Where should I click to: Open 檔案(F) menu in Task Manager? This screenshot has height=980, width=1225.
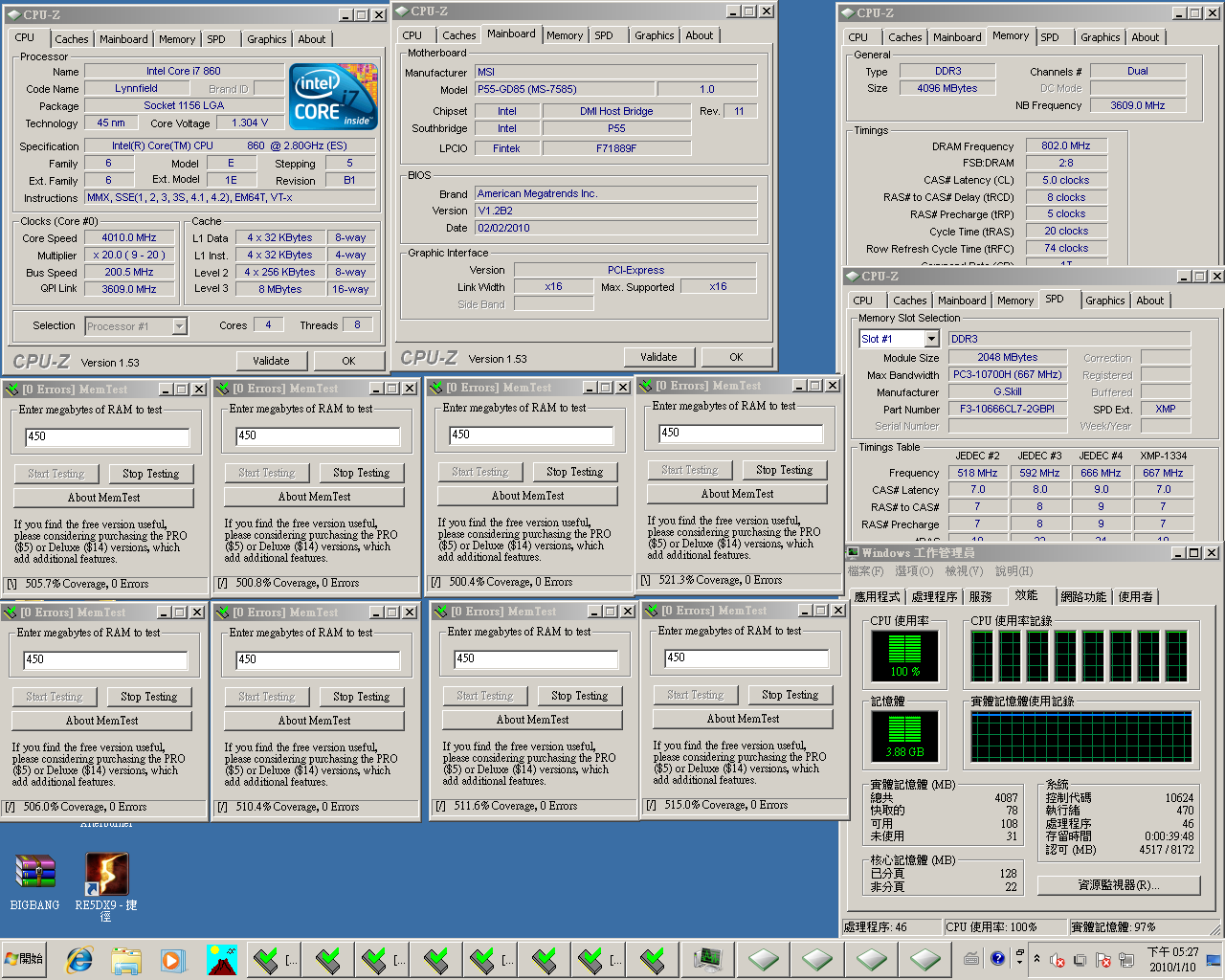pos(865,571)
